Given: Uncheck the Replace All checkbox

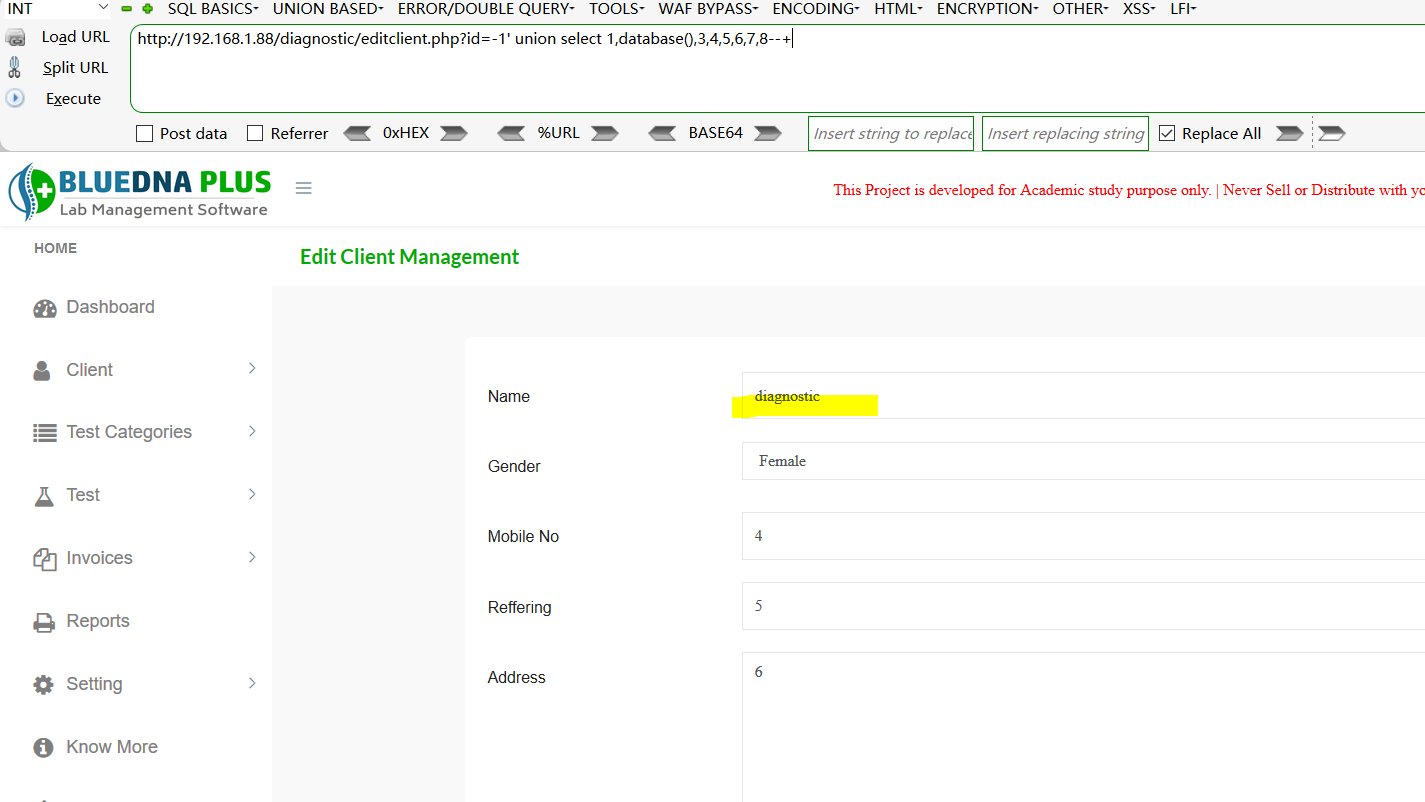Looking at the screenshot, I should click(1167, 133).
